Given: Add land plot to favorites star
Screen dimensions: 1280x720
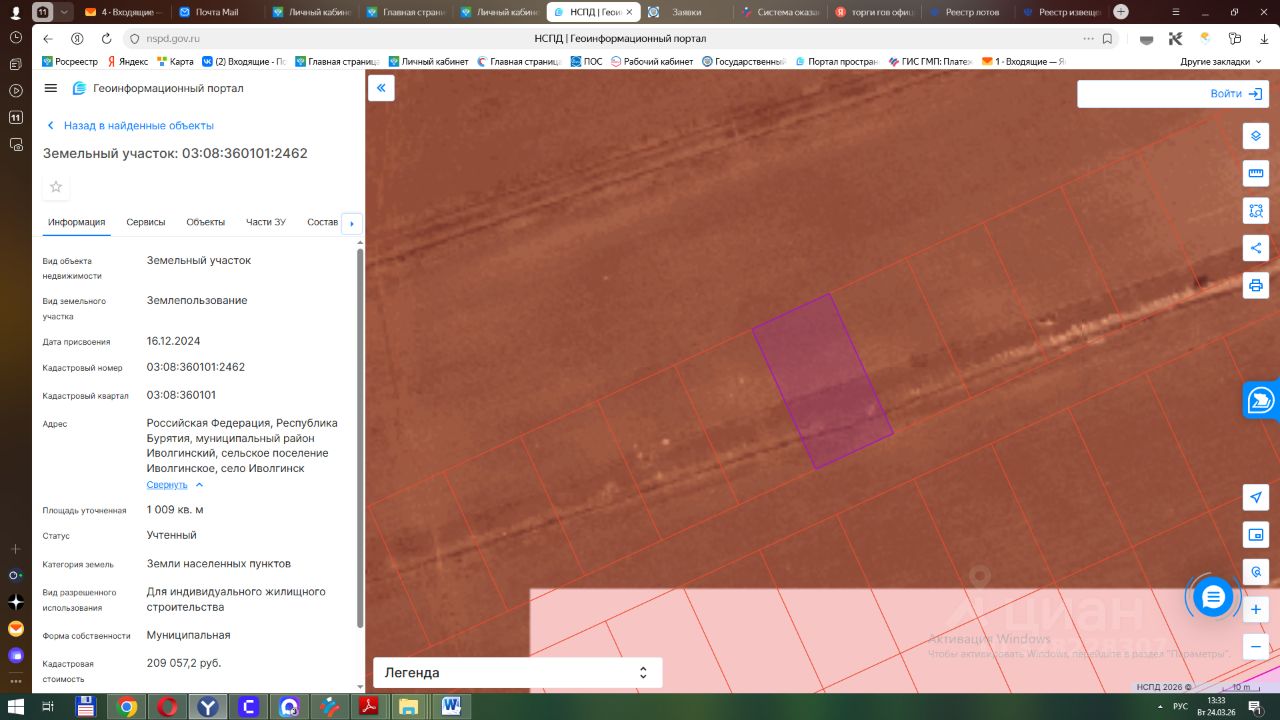Looking at the screenshot, I should [x=56, y=187].
